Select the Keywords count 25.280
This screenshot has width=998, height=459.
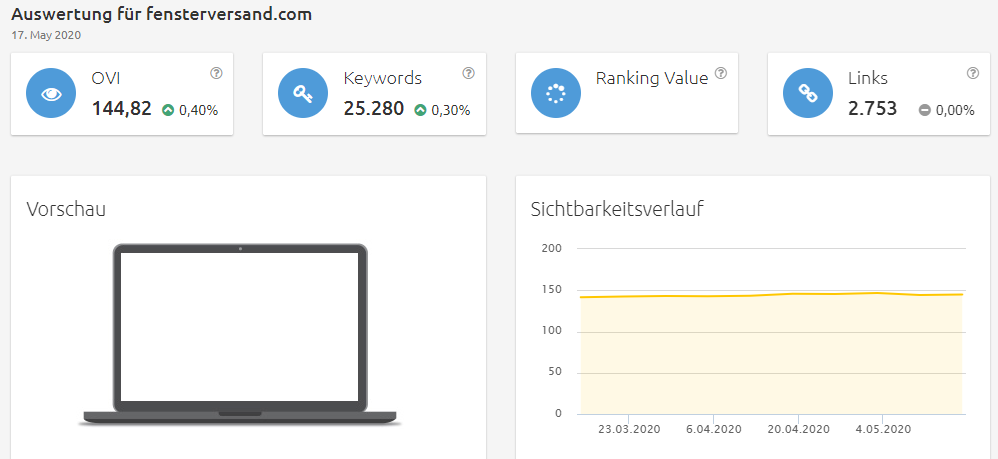click(374, 109)
